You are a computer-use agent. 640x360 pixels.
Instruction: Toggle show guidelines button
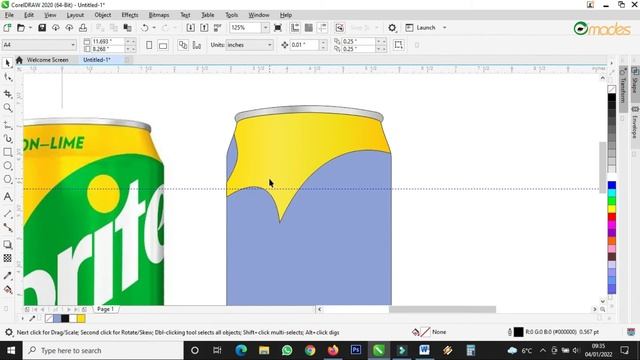click(322, 28)
